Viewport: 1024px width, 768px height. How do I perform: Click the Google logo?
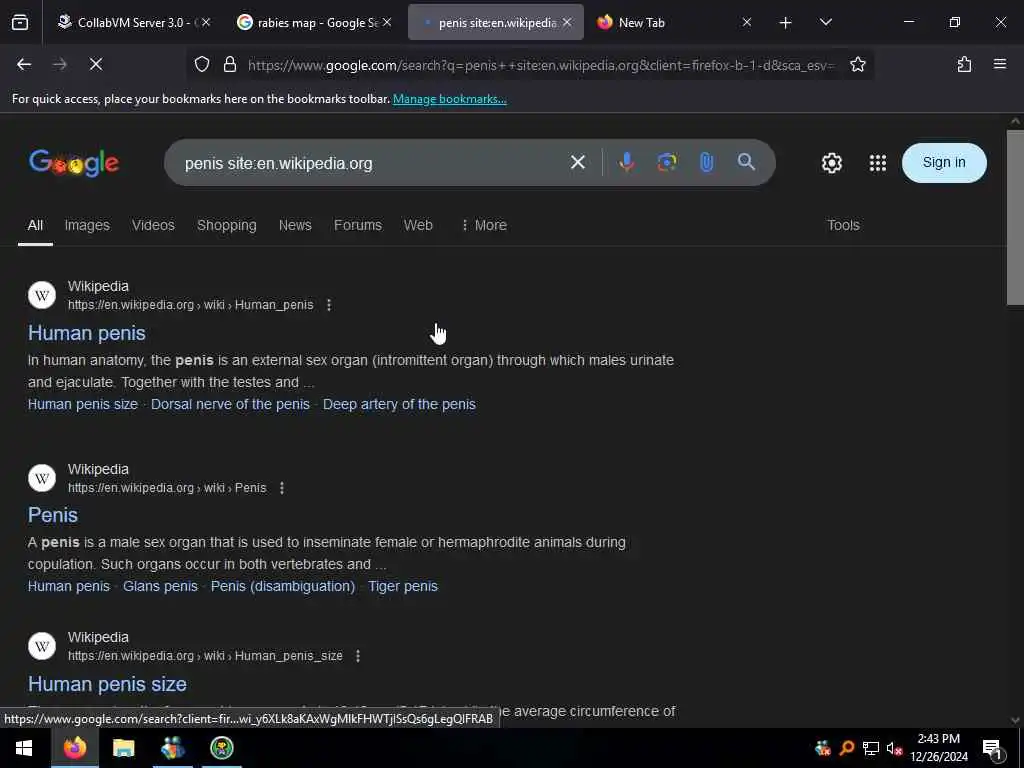(74, 163)
